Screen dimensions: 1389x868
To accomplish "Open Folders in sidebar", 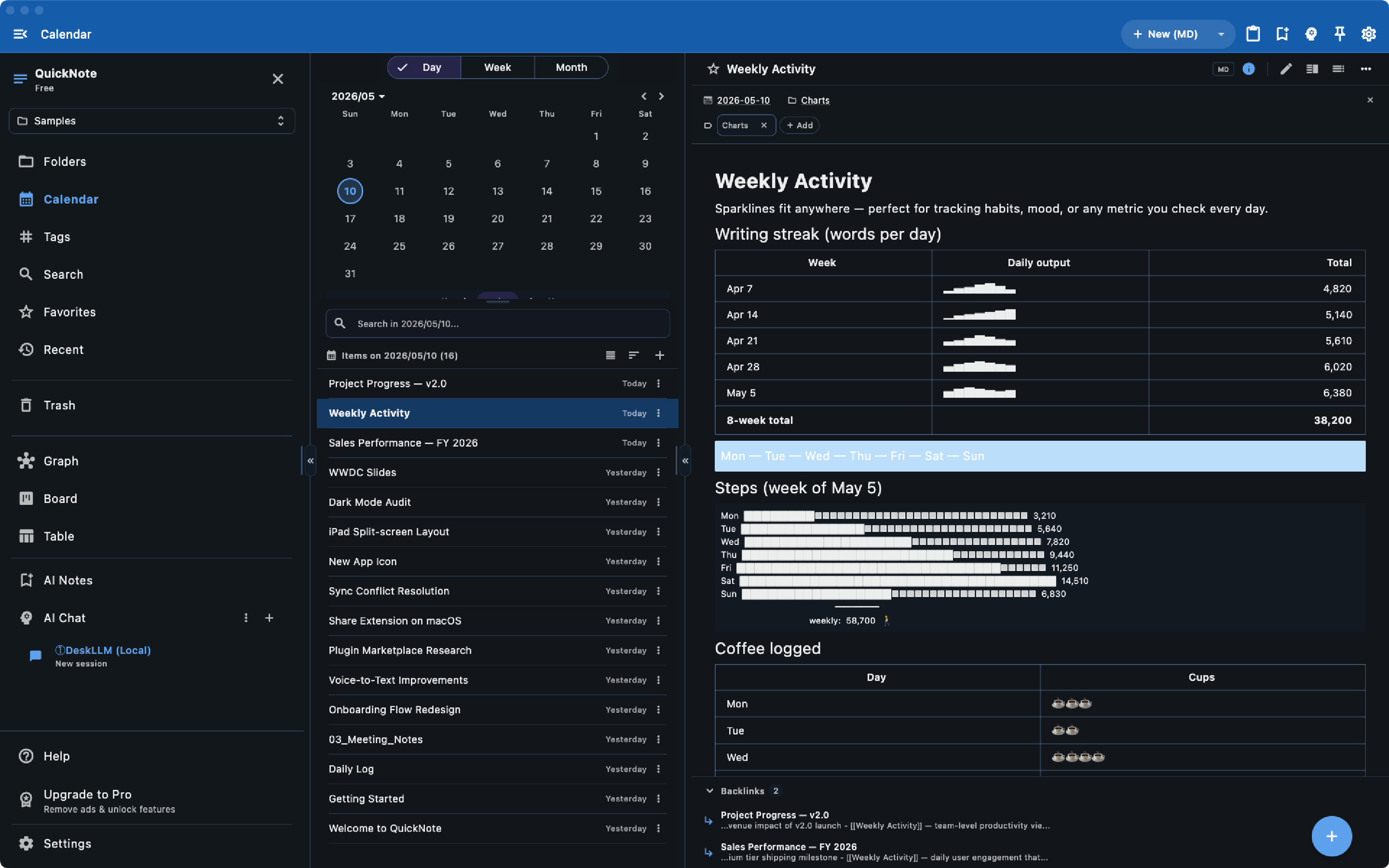I will [x=151, y=162].
